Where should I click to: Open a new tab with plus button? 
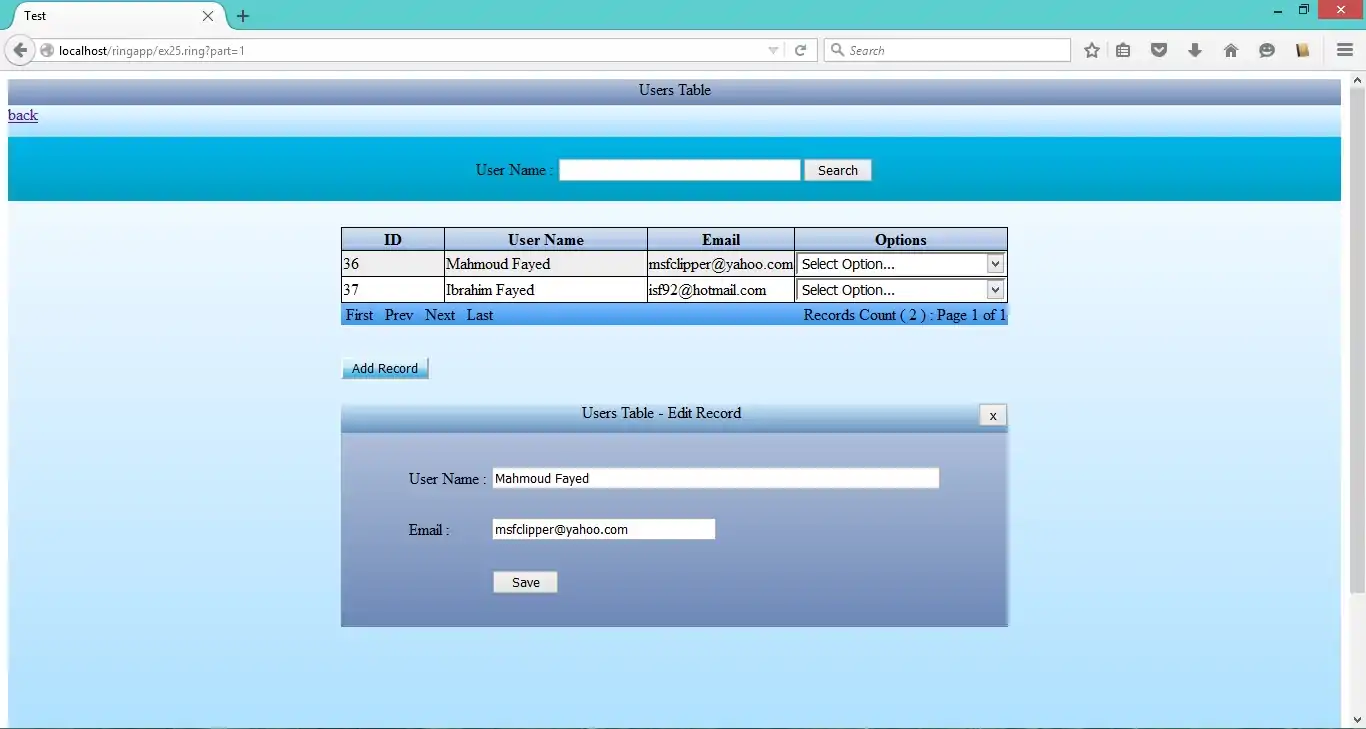point(243,16)
